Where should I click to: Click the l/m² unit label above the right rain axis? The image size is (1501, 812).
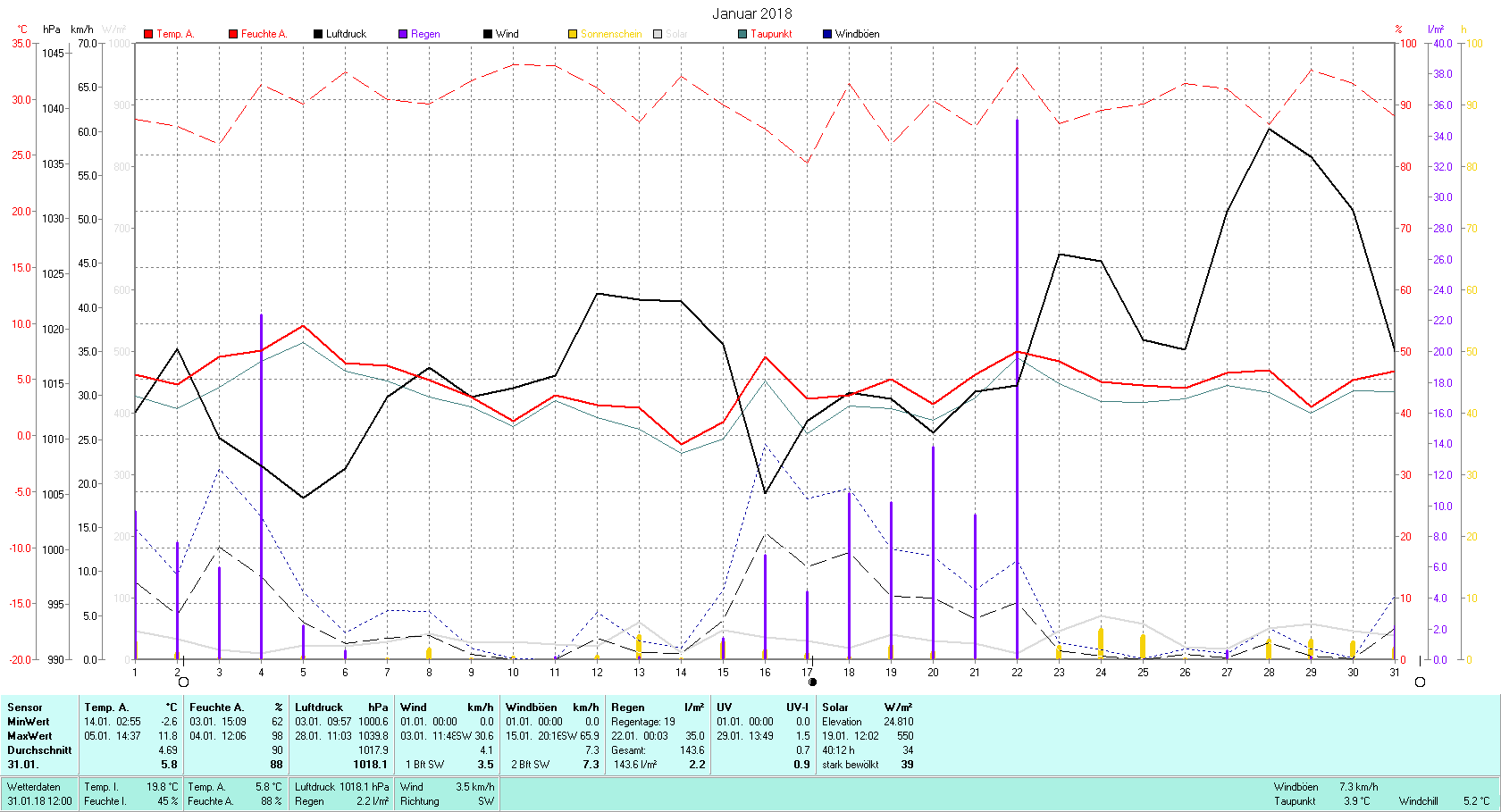tap(1436, 29)
